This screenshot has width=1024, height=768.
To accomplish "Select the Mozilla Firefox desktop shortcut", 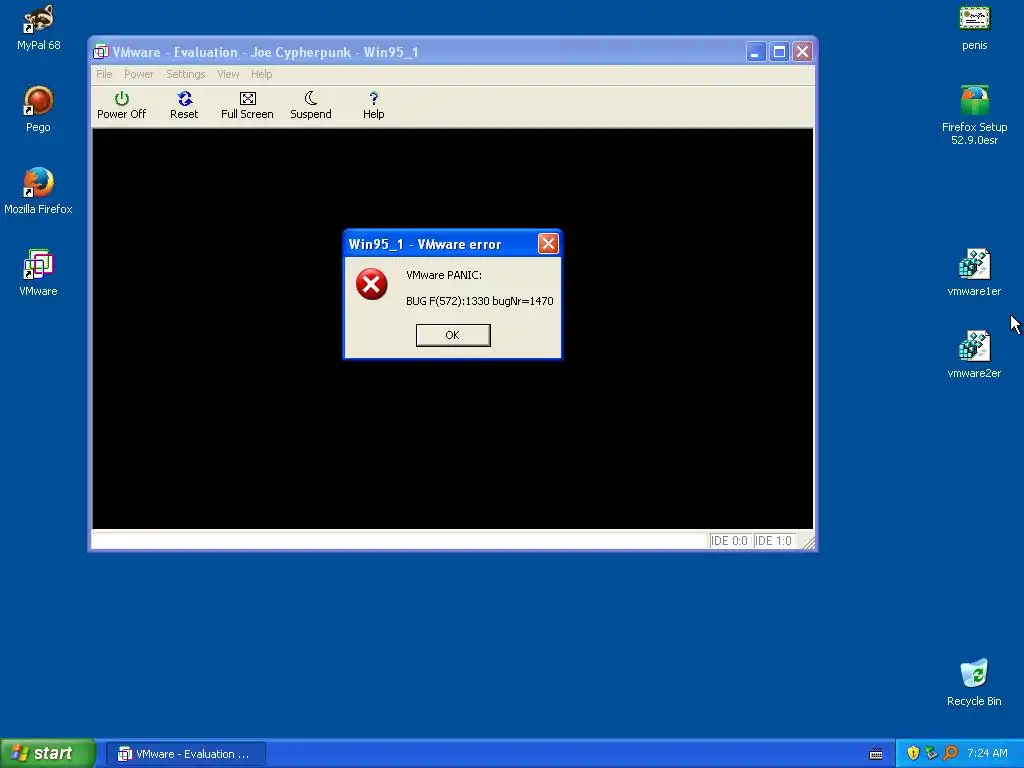I will (x=38, y=191).
